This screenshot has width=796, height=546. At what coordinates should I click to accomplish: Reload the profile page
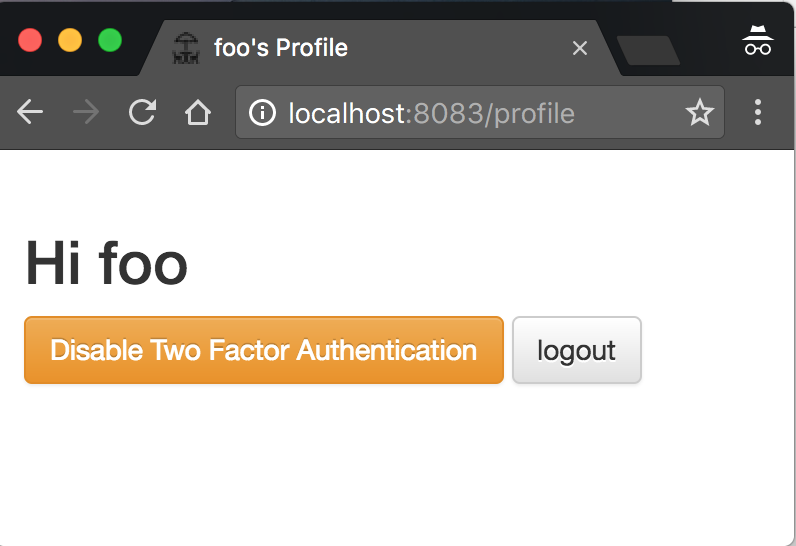(x=142, y=113)
